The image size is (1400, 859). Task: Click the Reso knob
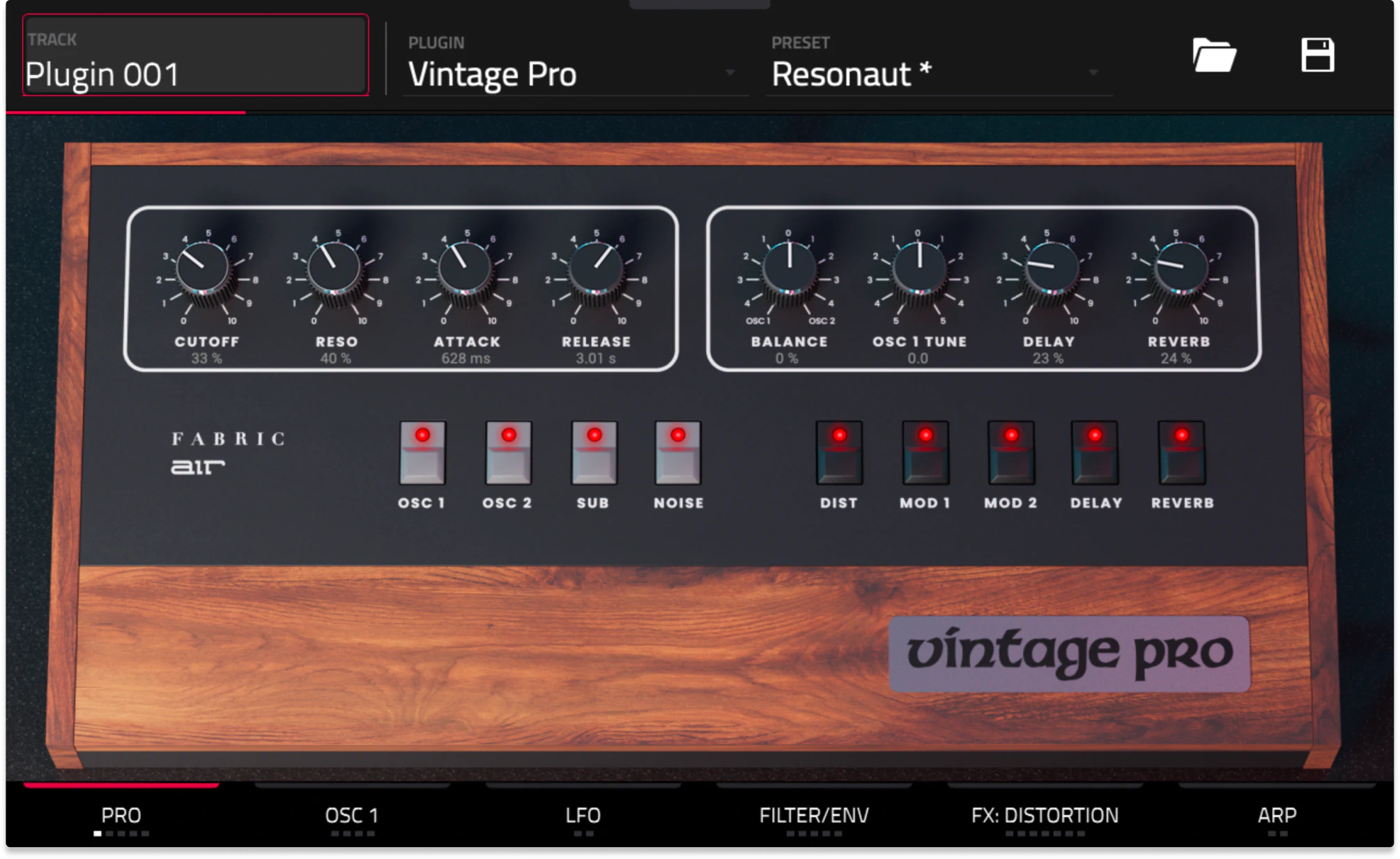(x=334, y=268)
